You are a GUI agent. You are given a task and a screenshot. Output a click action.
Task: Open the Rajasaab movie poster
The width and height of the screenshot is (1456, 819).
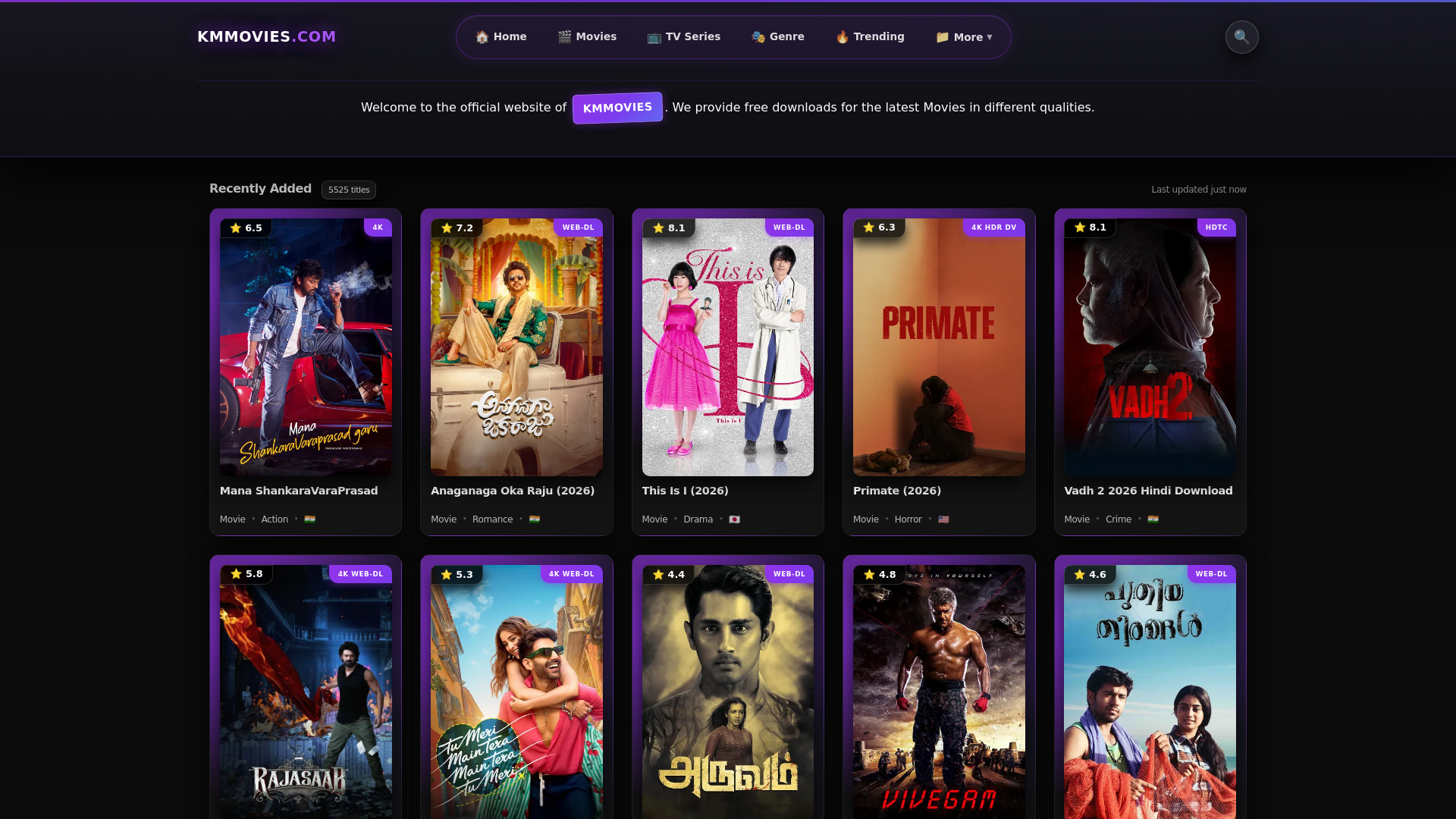[x=306, y=692]
